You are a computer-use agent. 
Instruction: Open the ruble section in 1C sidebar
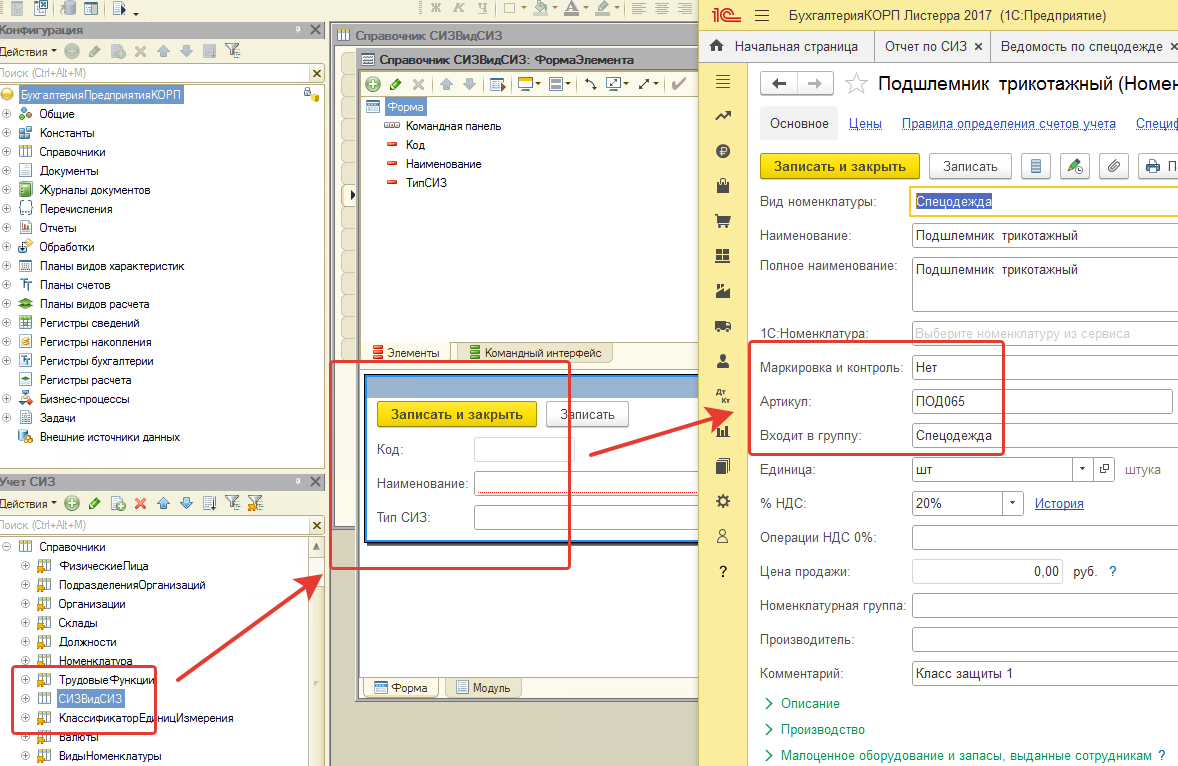click(x=723, y=151)
